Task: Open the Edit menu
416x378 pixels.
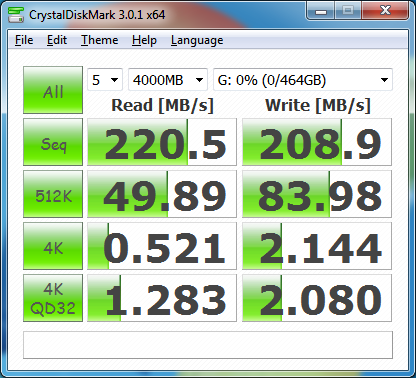Action: (57, 40)
